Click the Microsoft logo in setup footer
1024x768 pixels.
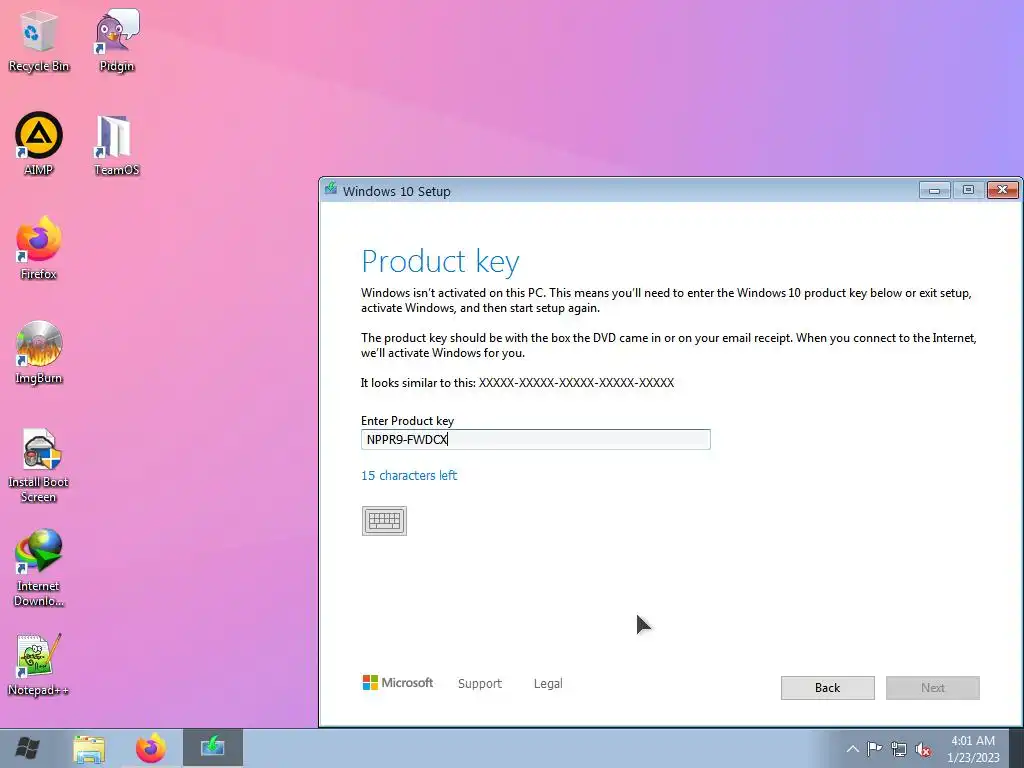click(398, 682)
